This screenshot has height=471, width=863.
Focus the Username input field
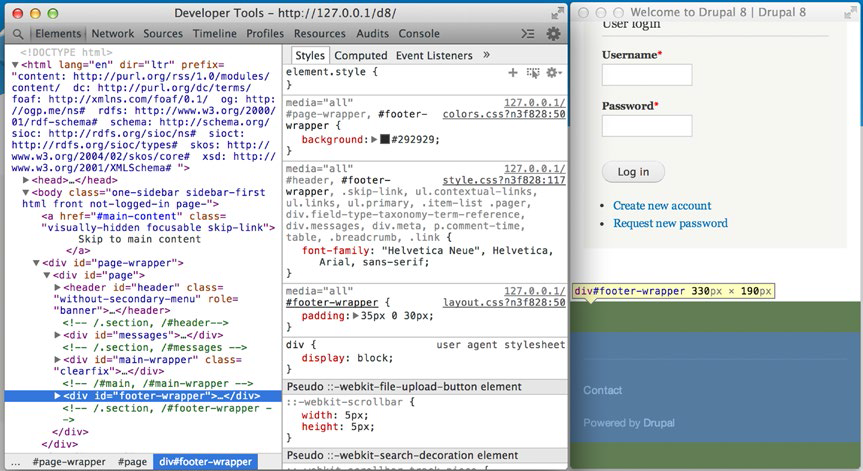click(x=647, y=75)
